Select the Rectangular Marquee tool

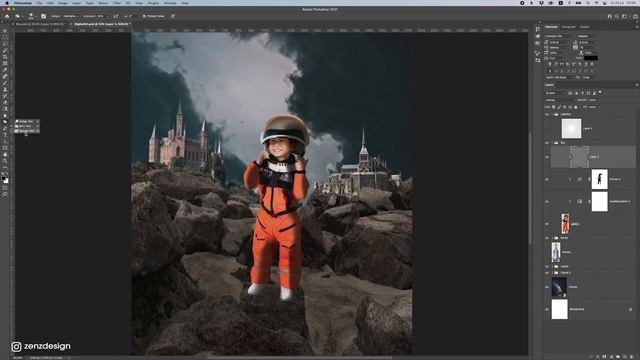tap(5, 38)
